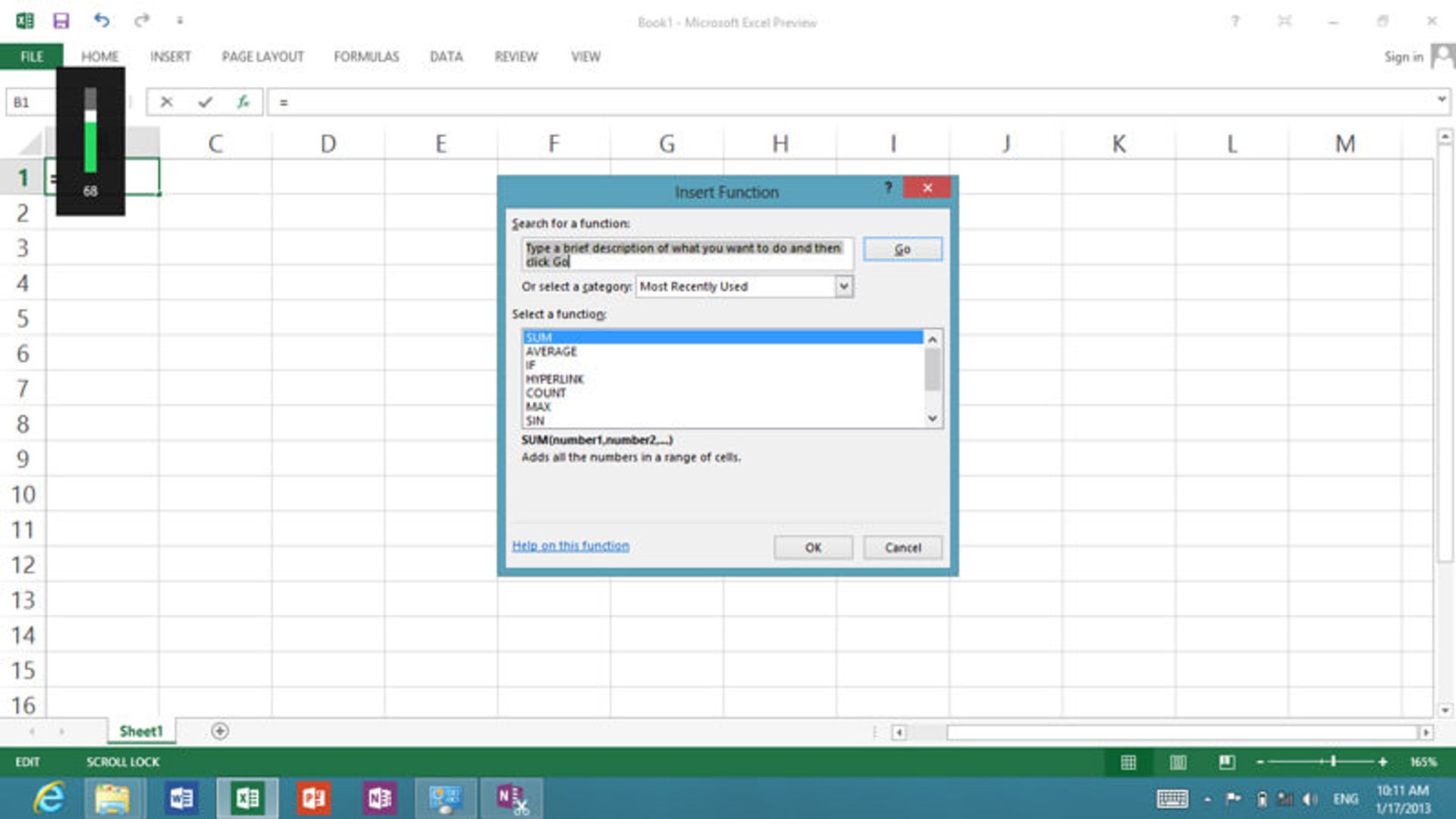Viewport: 1456px width, 819px height.
Task: Switch to the DATA tab
Action: point(446,57)
